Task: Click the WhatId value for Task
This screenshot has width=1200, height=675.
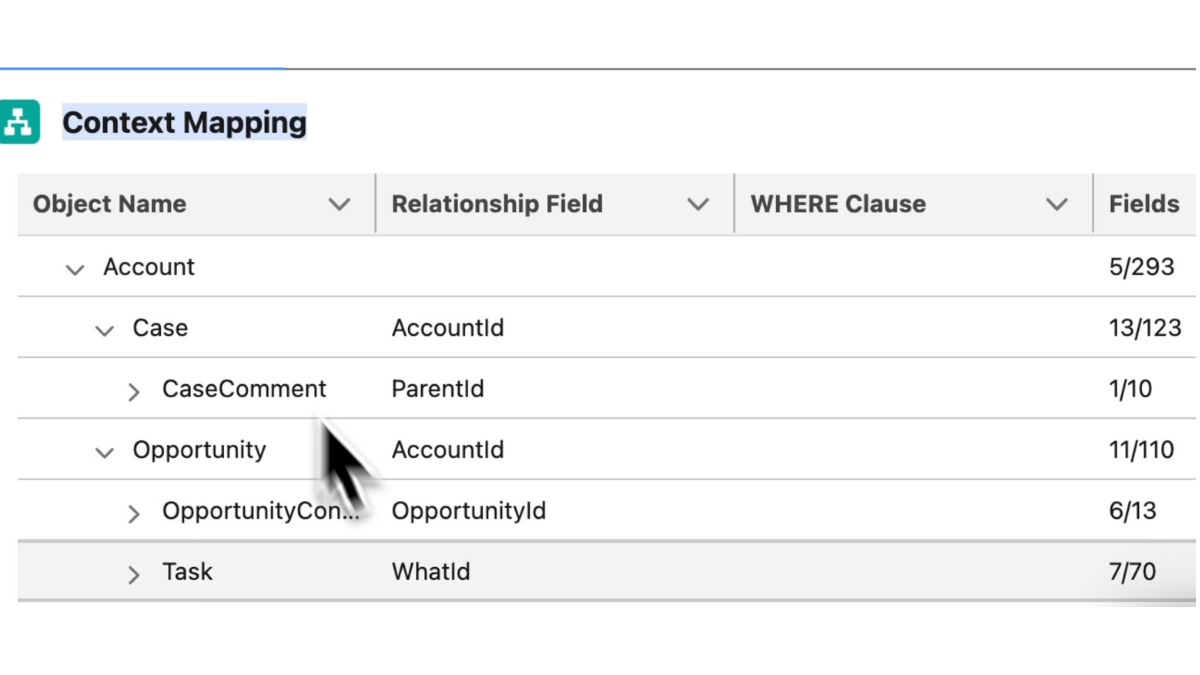Action: [430, 571]
